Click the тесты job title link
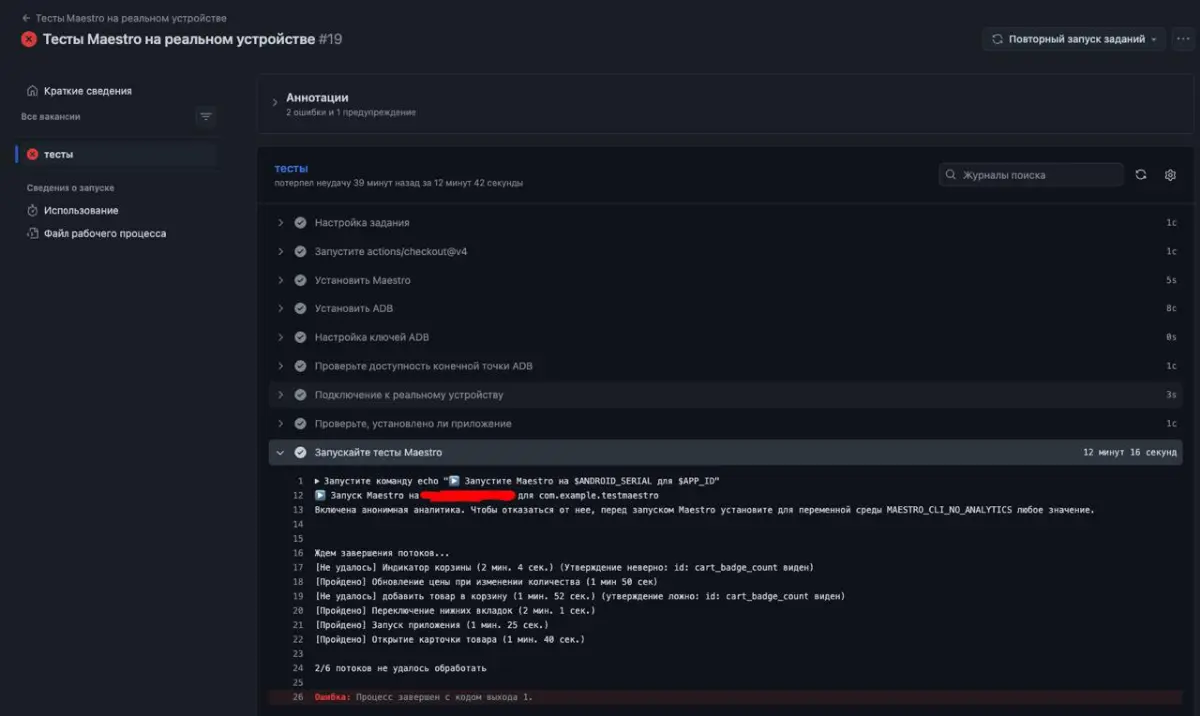Screen dimensions: 1200x716 [x=291, y=168]
